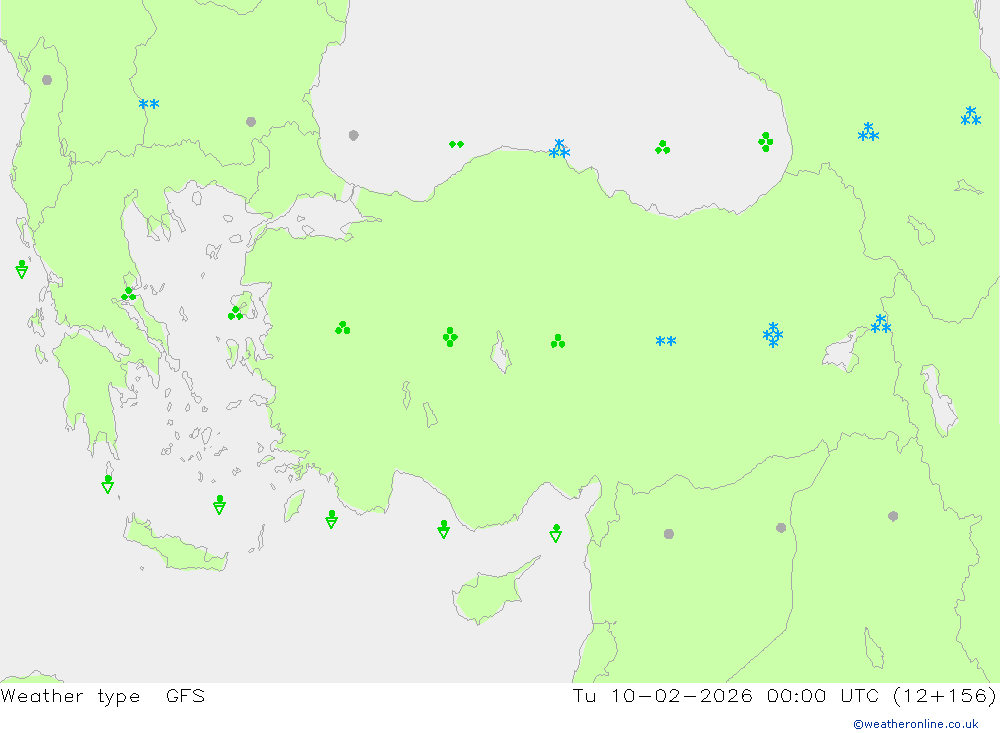Click the grey cloud dot over Albania
Screen dimensions: 1000x733
47,80
